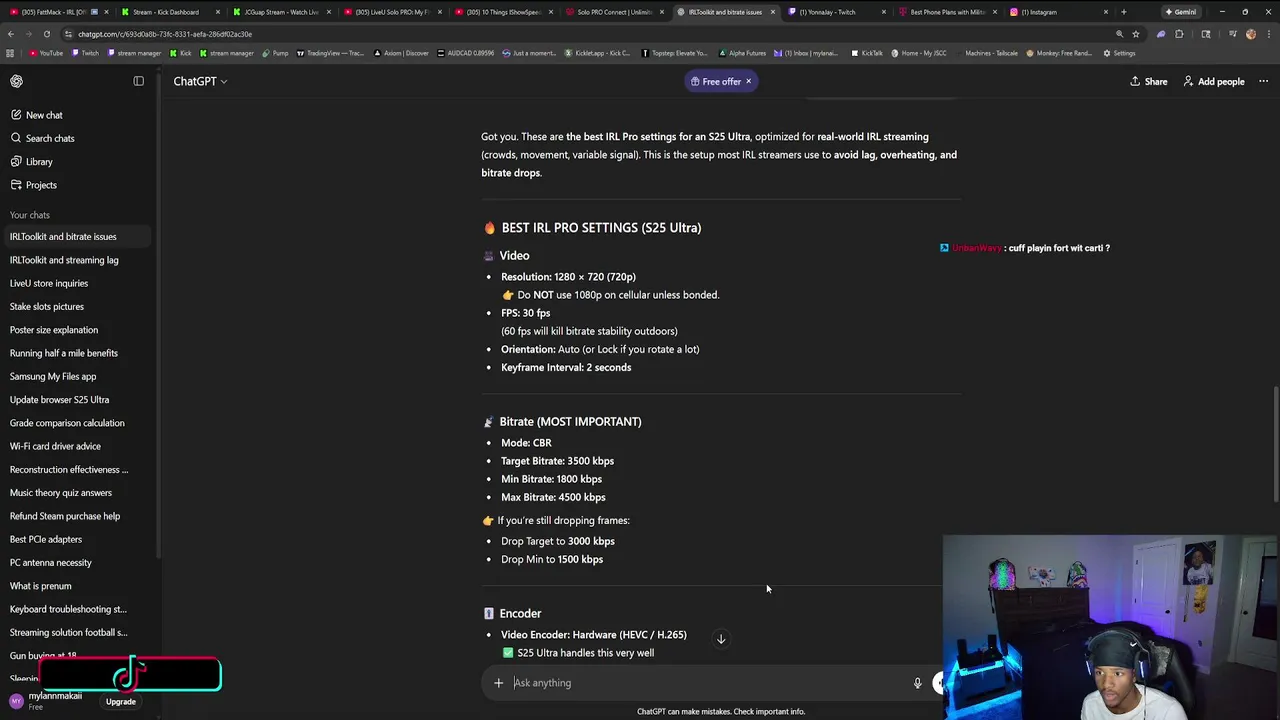This screenshot has width=1280, height=720.
Task: Open the Machines - Tailscale bookmark
Action: 986,53
